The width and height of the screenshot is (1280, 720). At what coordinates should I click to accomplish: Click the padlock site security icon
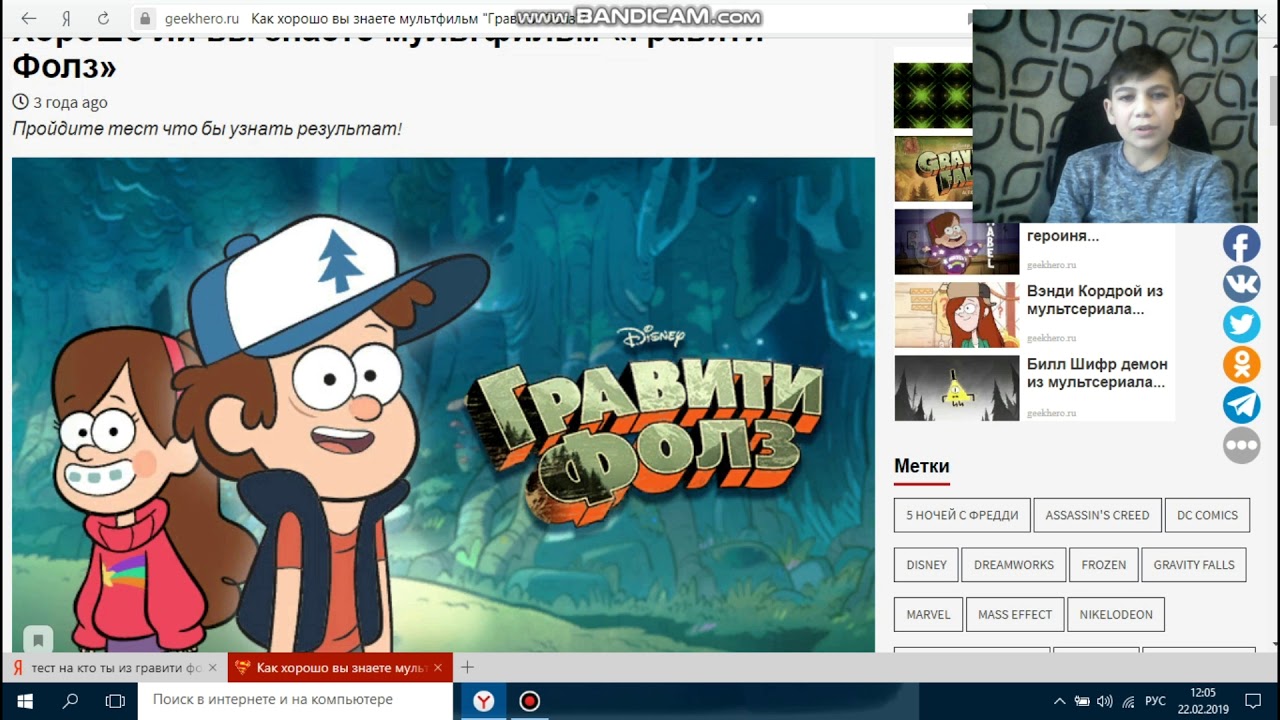tap(145, 18)
